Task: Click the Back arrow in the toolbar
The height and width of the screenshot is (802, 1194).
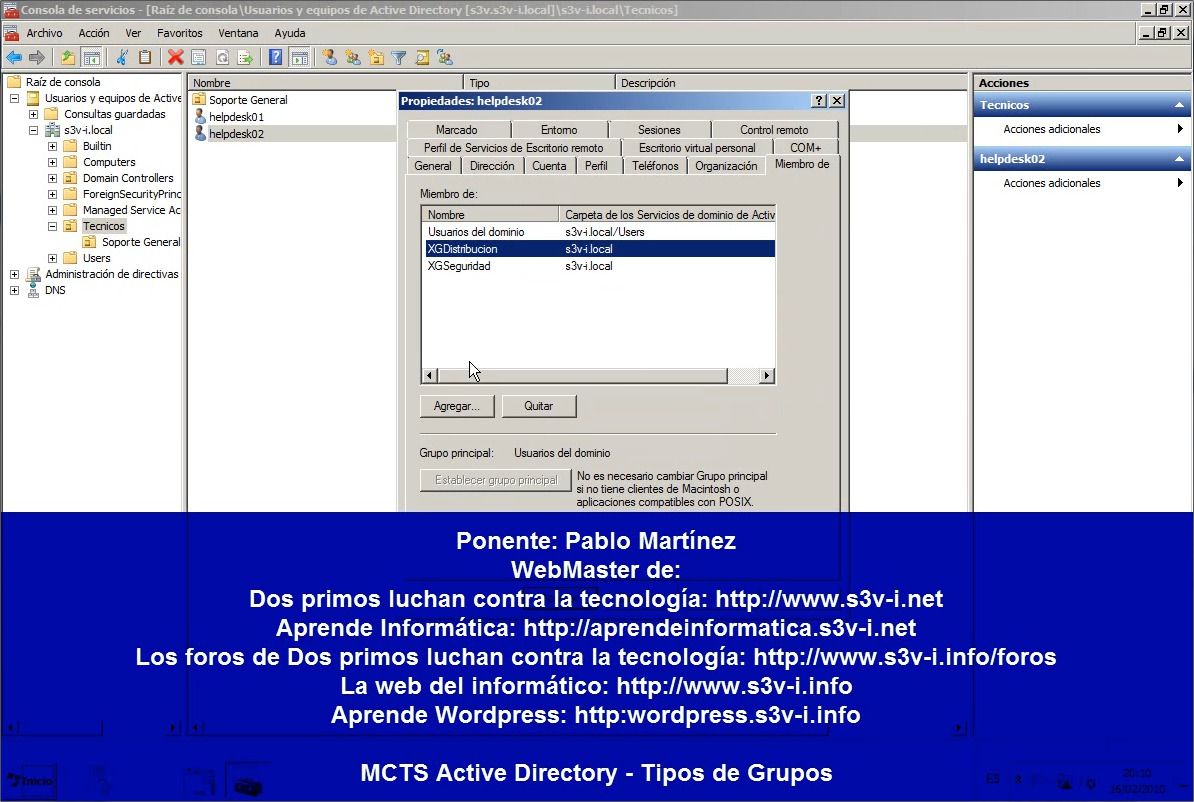Action: tap(14, 57)
